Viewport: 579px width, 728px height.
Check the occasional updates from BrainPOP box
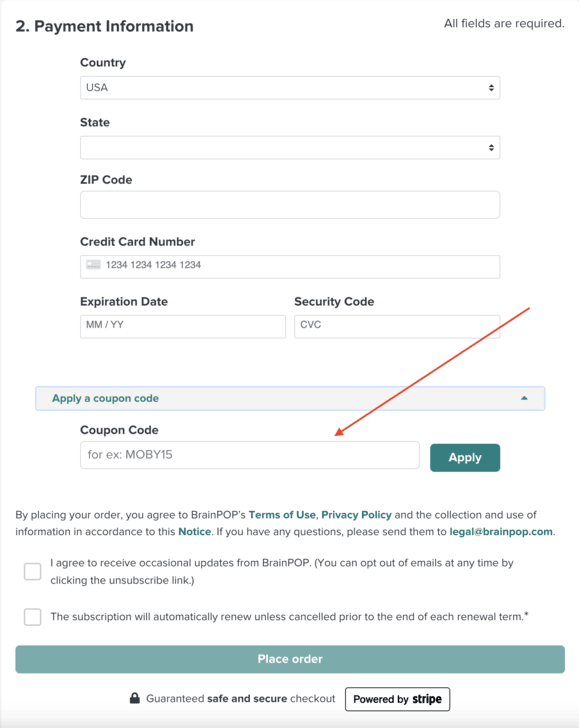[33, 571]
